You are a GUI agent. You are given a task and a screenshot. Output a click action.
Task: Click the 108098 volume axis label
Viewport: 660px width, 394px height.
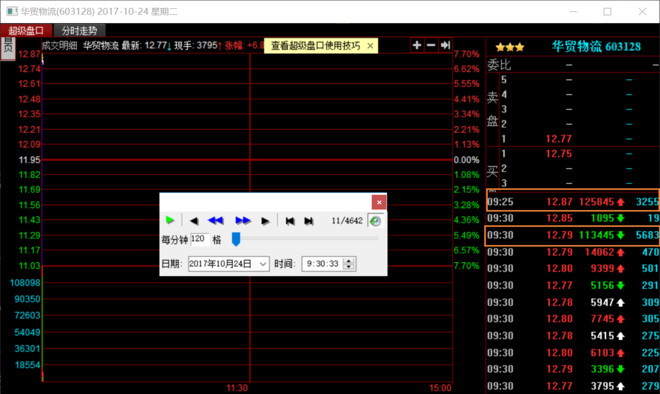coord(25,282)
